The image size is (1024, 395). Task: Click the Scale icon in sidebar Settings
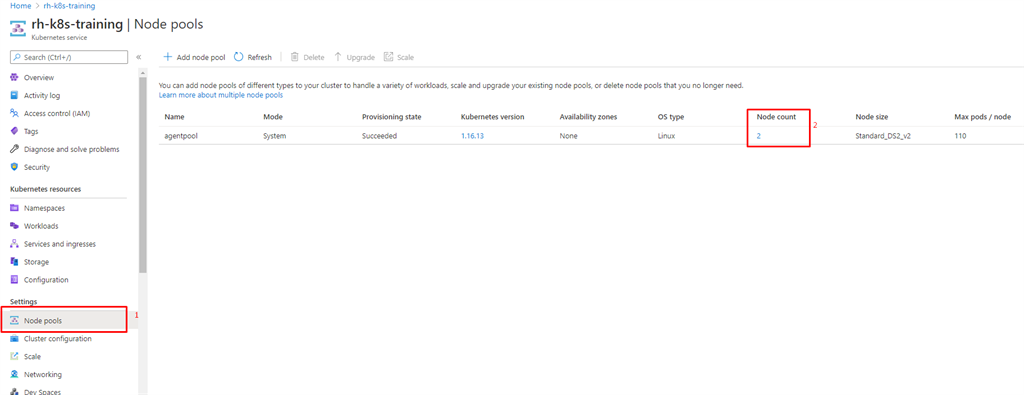coord(14,356)
